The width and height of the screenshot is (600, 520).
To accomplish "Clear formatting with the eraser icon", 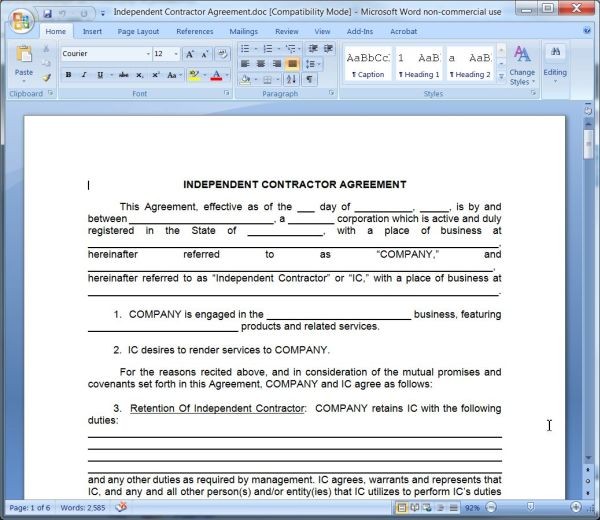I will [x=222, y=54].
